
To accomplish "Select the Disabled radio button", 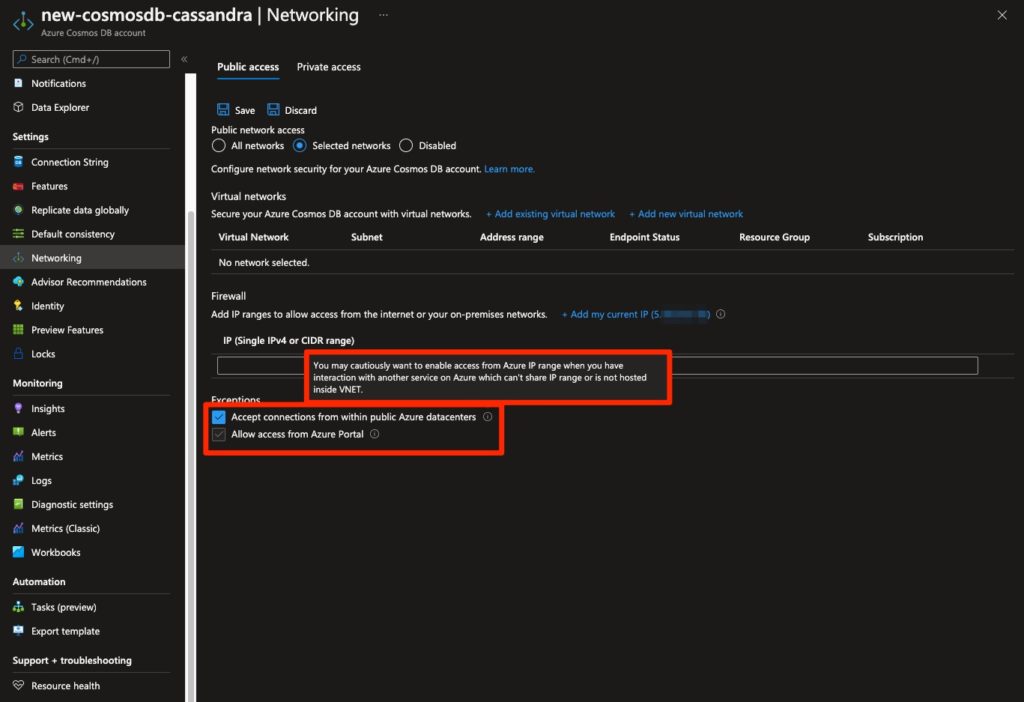I will pyautogui.click(x=406, y=146).
